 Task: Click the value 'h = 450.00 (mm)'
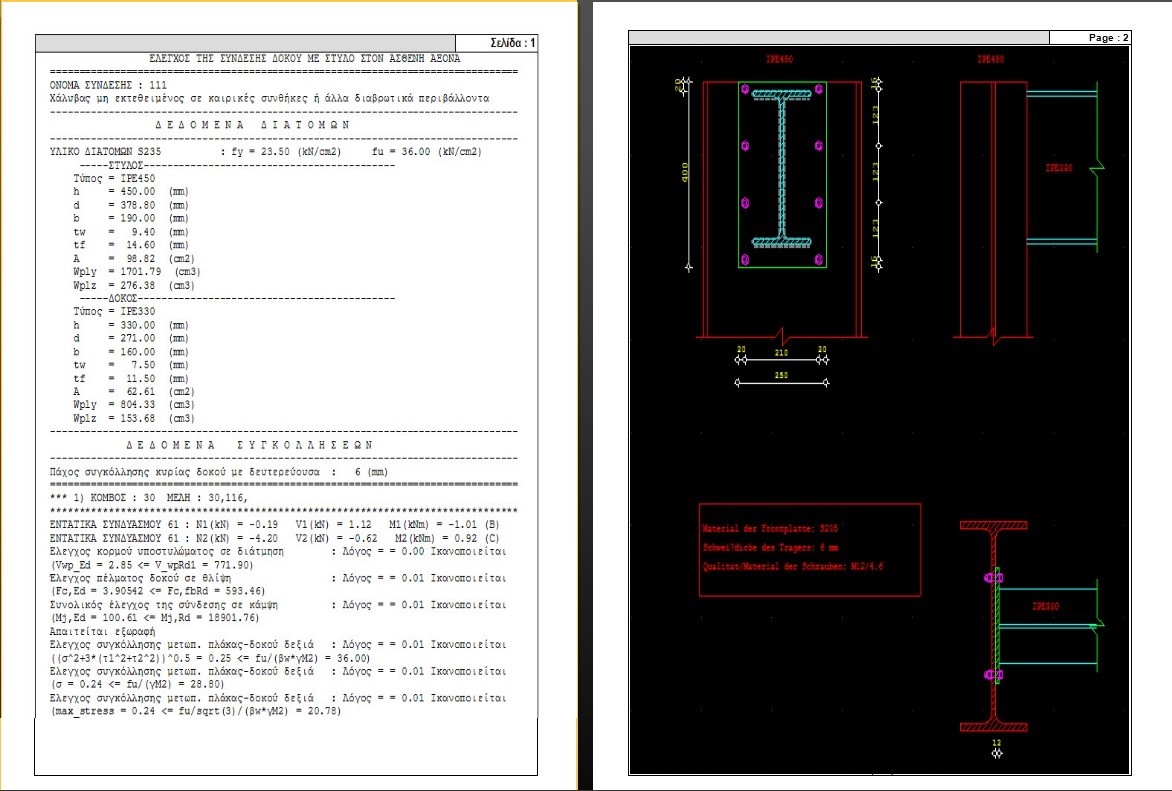[131, 191]
